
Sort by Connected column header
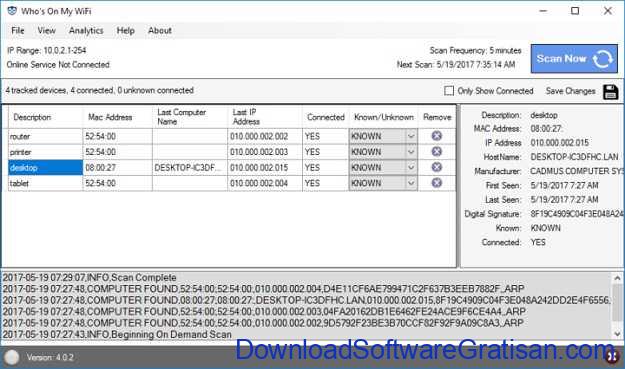pyautogui.click(x=325, y=117)
